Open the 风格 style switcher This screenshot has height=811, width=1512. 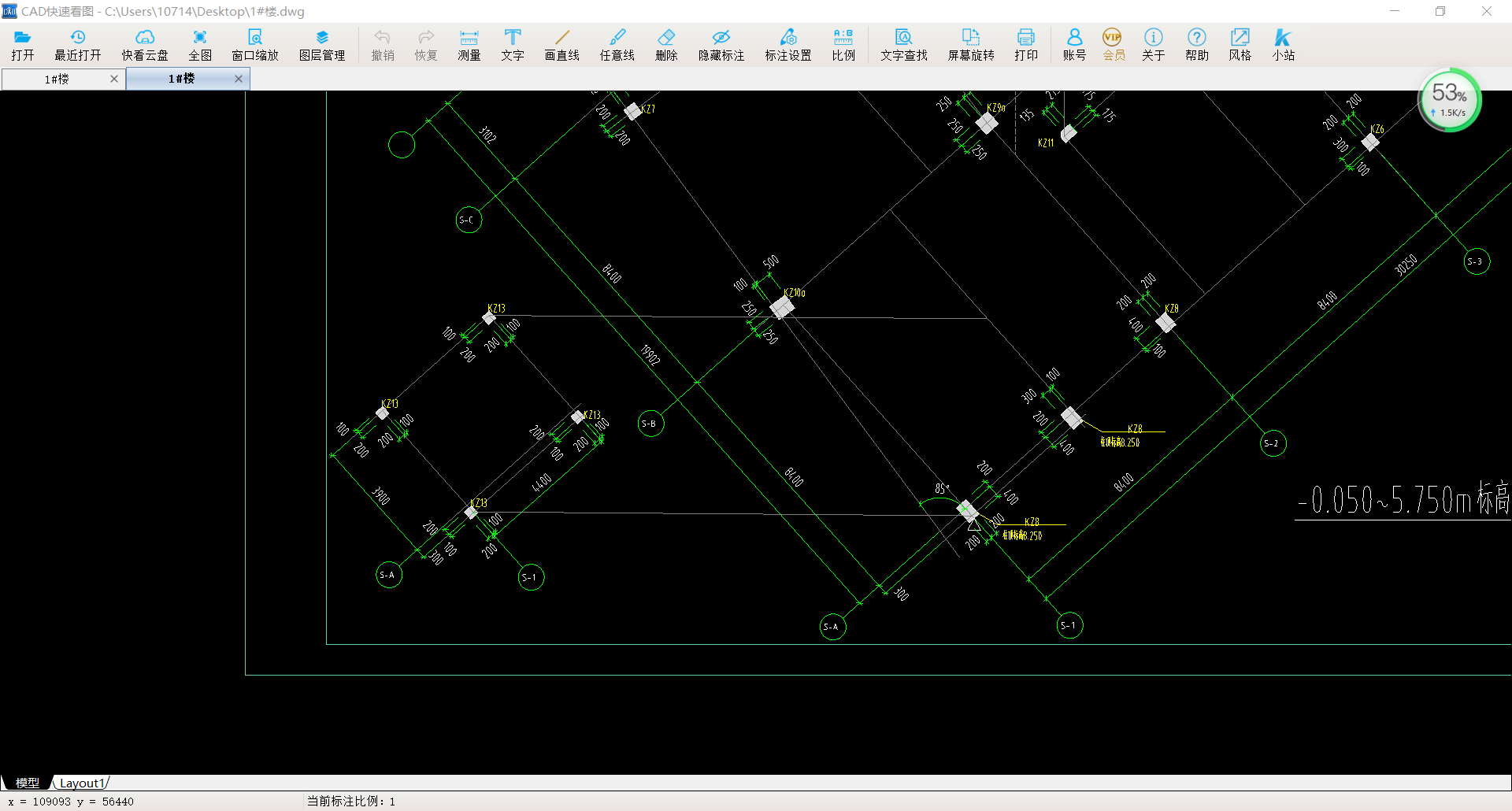pyautogui.click(x=1240, y=44)
